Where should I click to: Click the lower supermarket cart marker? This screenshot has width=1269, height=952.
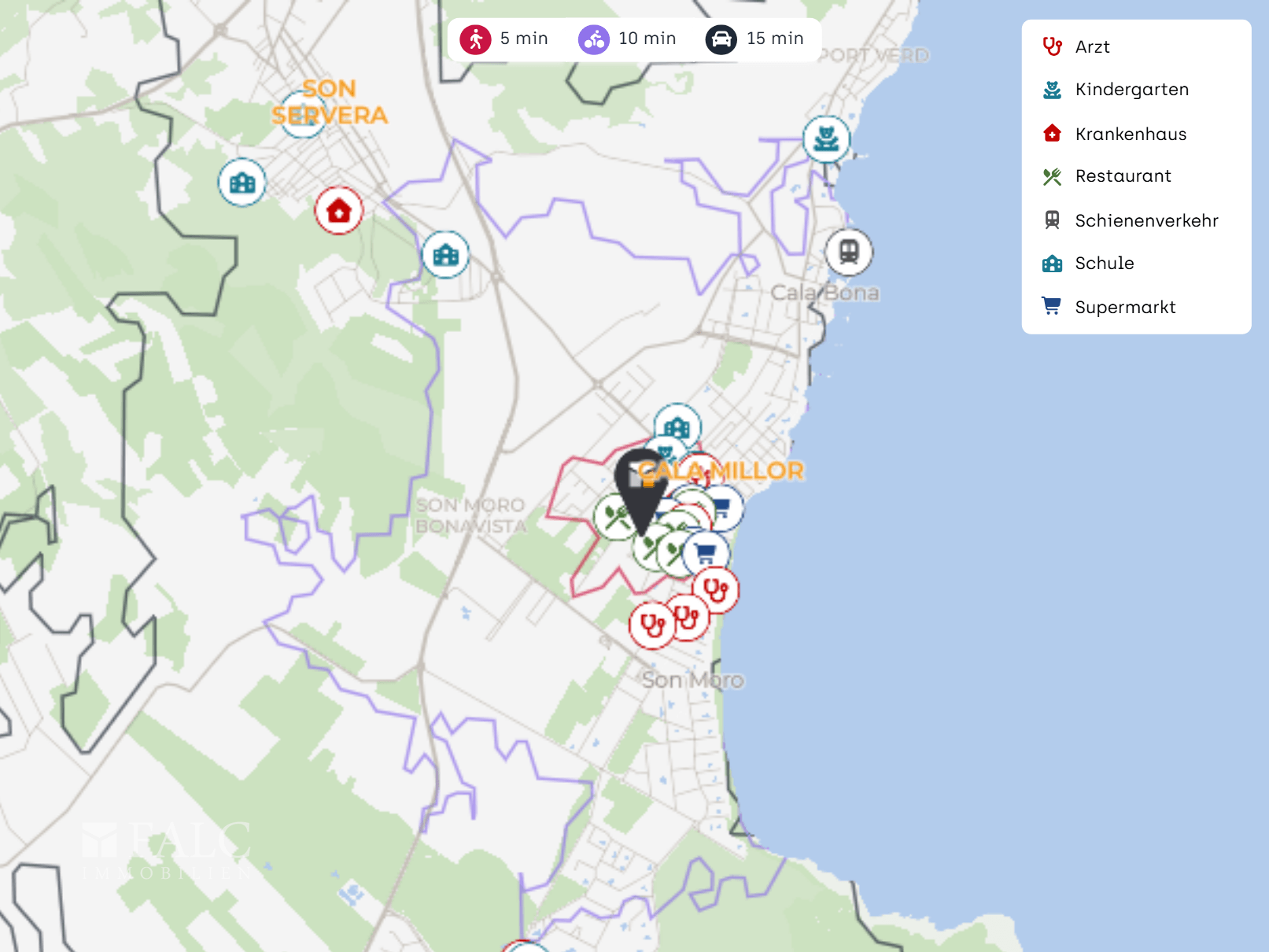tap(706, 553)
